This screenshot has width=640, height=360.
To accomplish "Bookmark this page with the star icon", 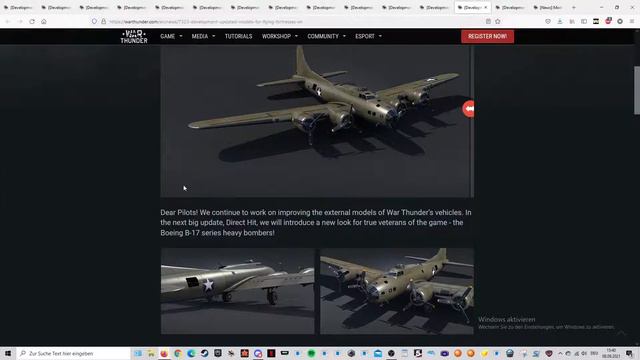I will tap(498, 21).
